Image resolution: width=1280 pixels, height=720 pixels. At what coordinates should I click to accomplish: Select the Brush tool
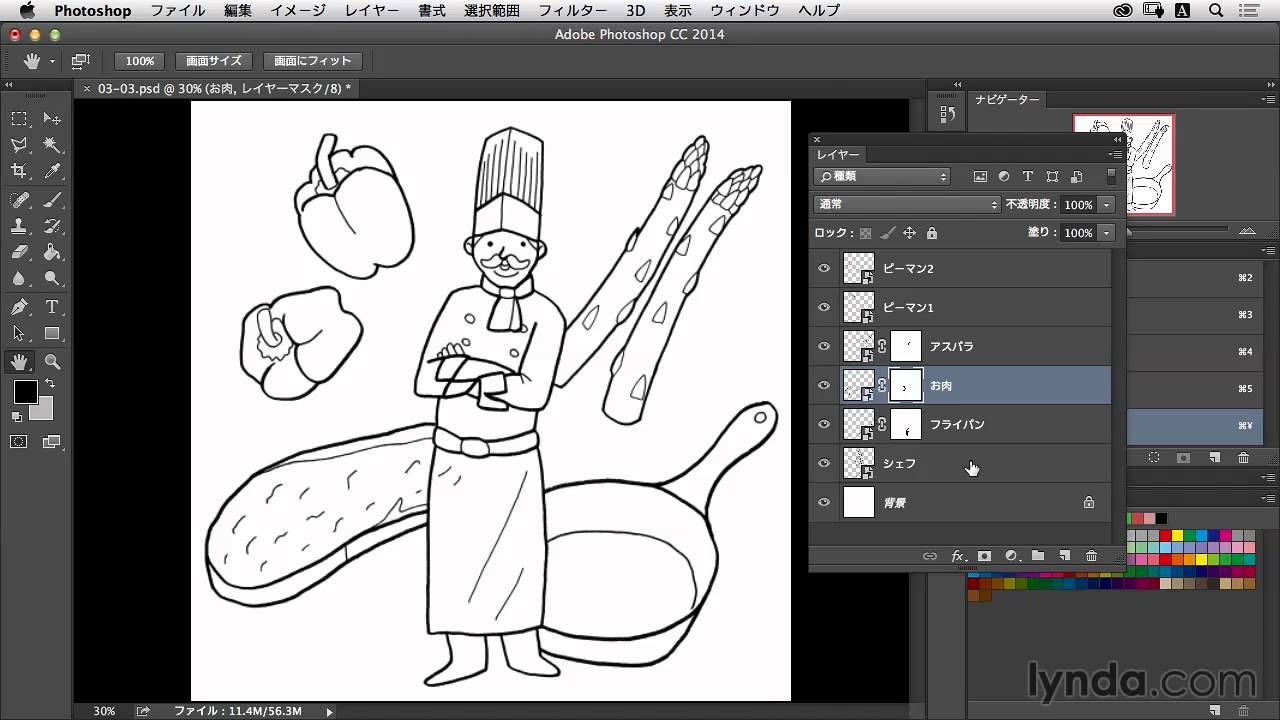(x=53, y=199)
